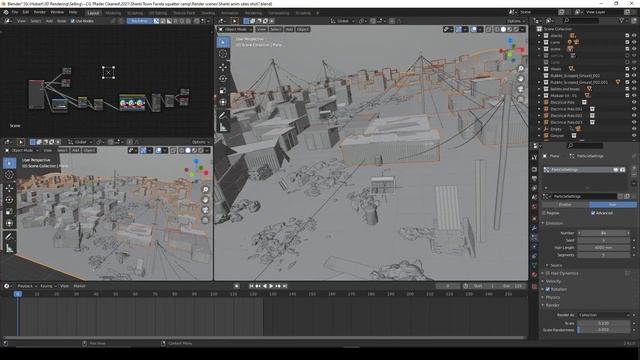The height and width of the screenshot is (360, 640).
Task: Toggle camera view in the main viewport
Action: (x=521, y=89)
